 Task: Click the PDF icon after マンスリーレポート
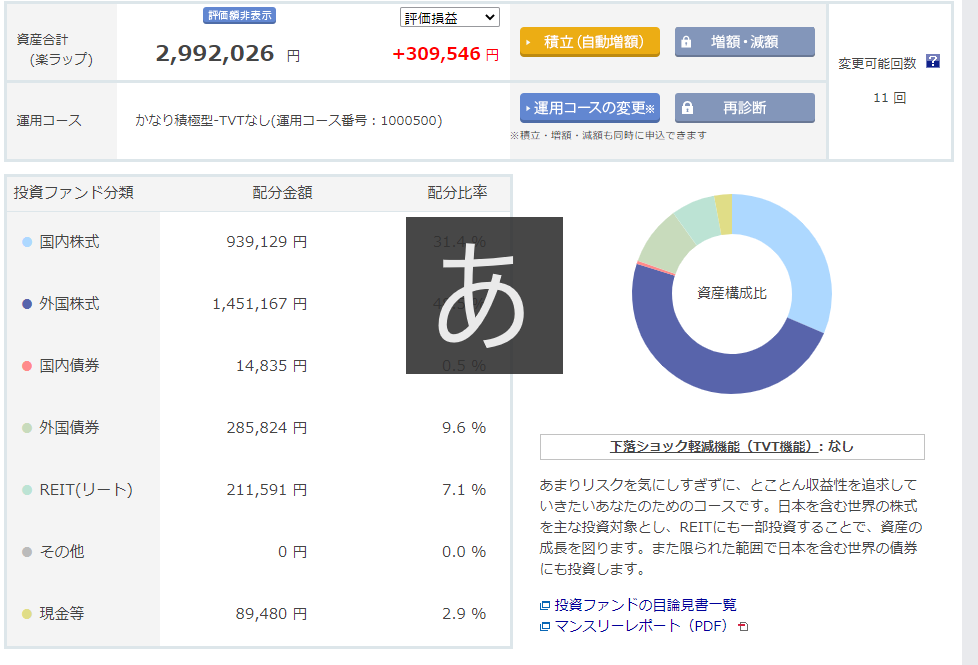coord(742,627)
